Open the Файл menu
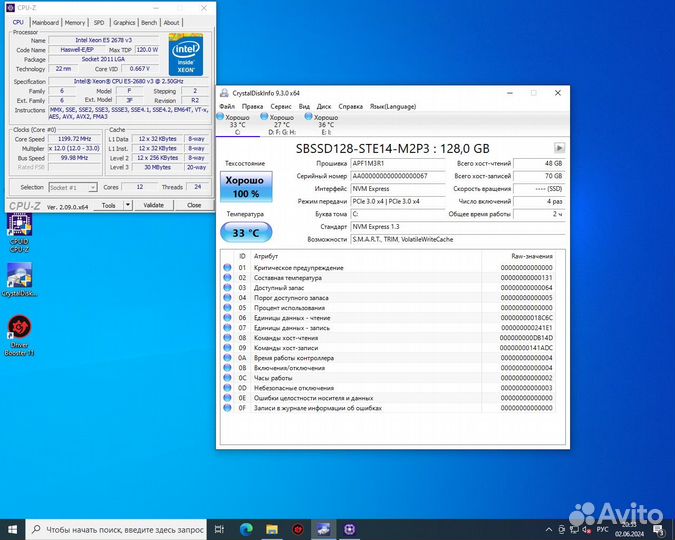 [x=227, y=106]
